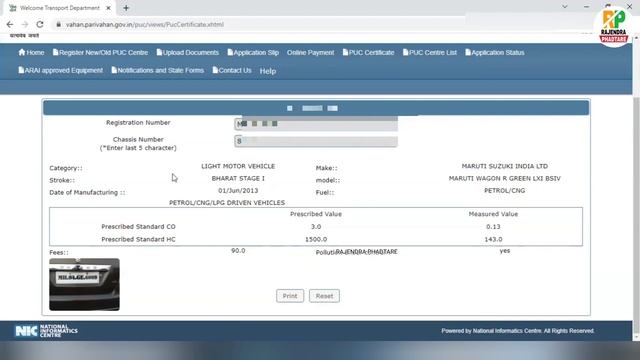Viewport: 640px width, 360px height.
Task: Open Register New/Old PUC Centre page
Action: point(100,52)
